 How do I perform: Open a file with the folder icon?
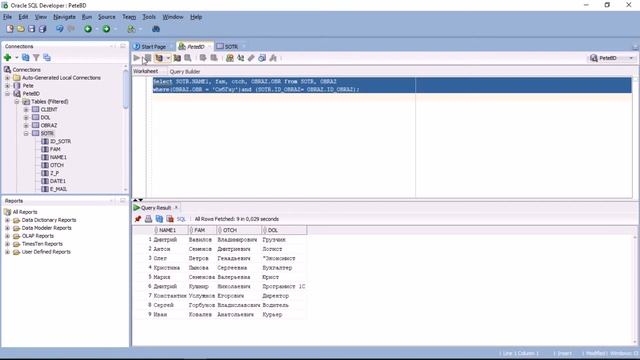click(x=20, y=29)
